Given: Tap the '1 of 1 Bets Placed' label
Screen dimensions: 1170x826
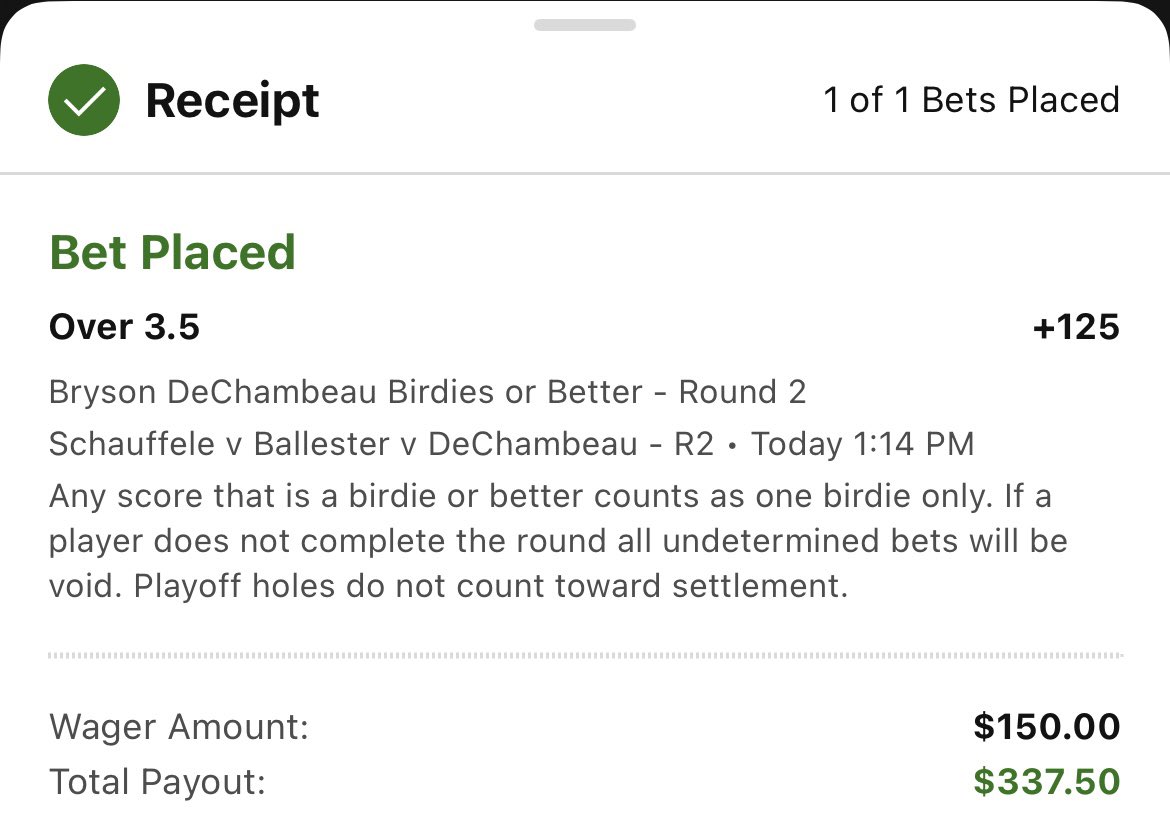Looking at the screenshot, I should click(972, 100).
